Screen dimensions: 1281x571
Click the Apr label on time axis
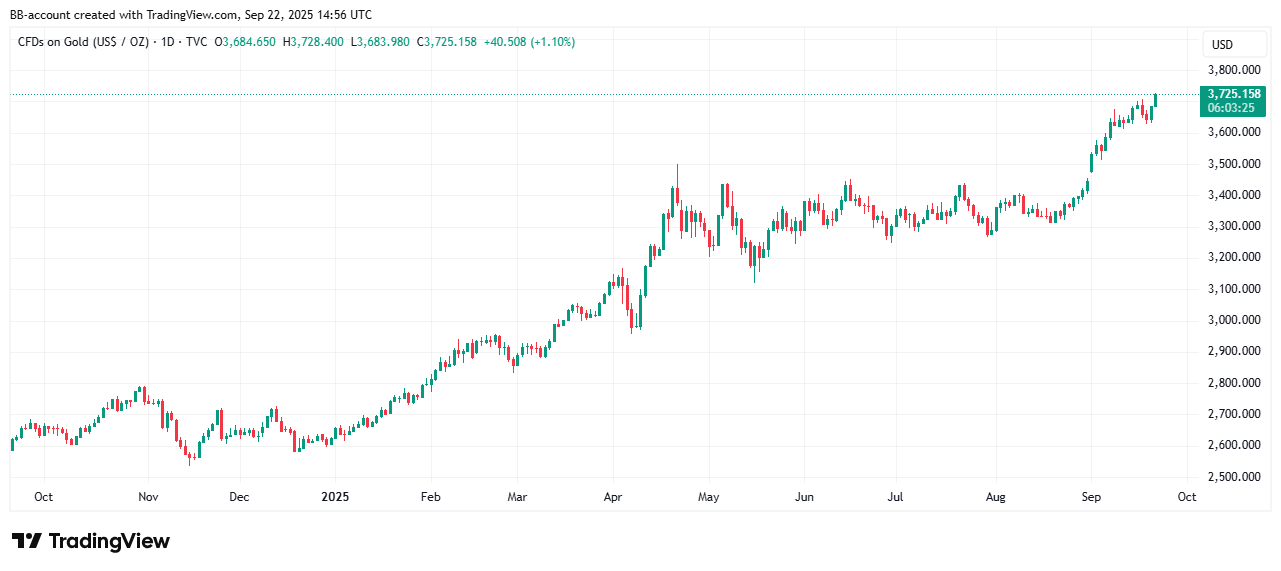(613, 496)
